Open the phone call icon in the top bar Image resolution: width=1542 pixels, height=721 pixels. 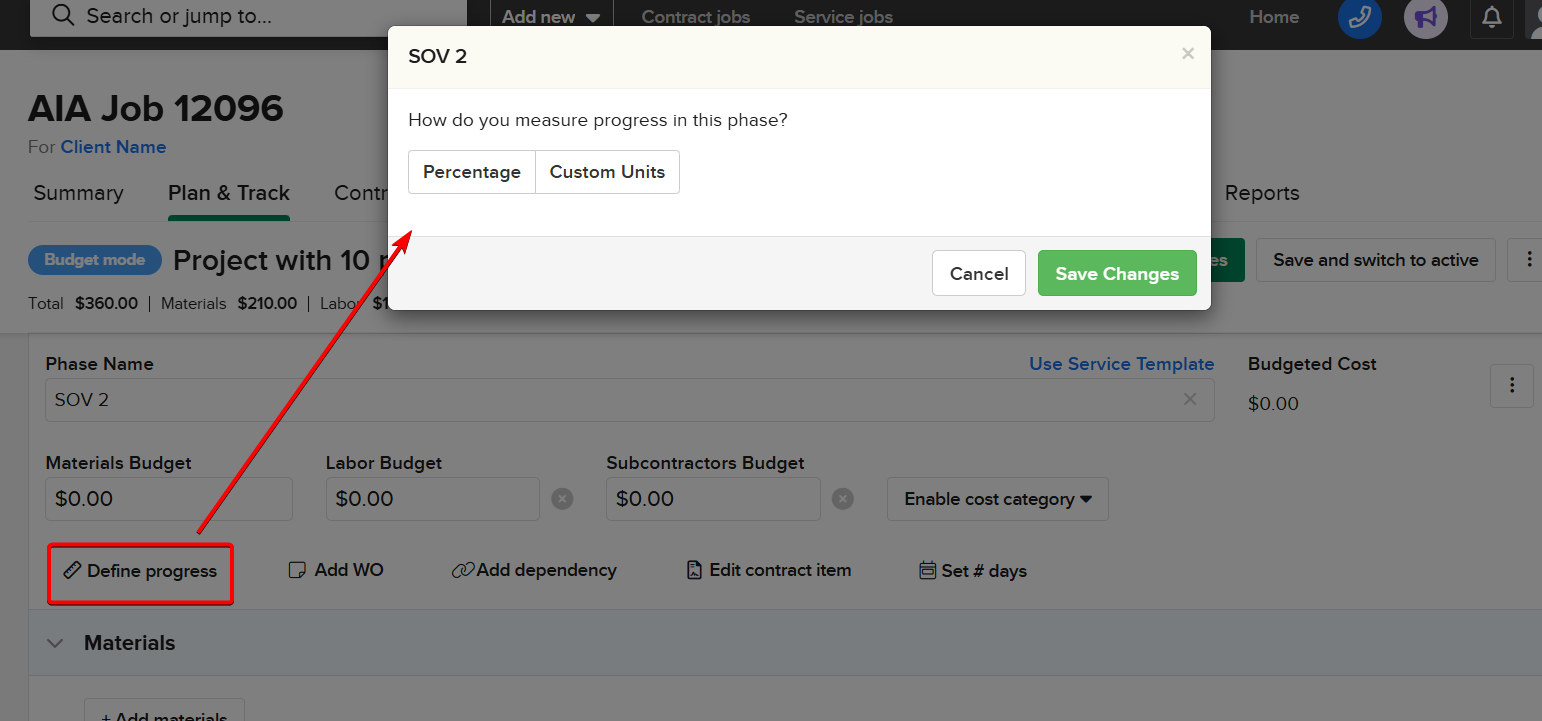pyautogui.click(x=1359, y=19)
